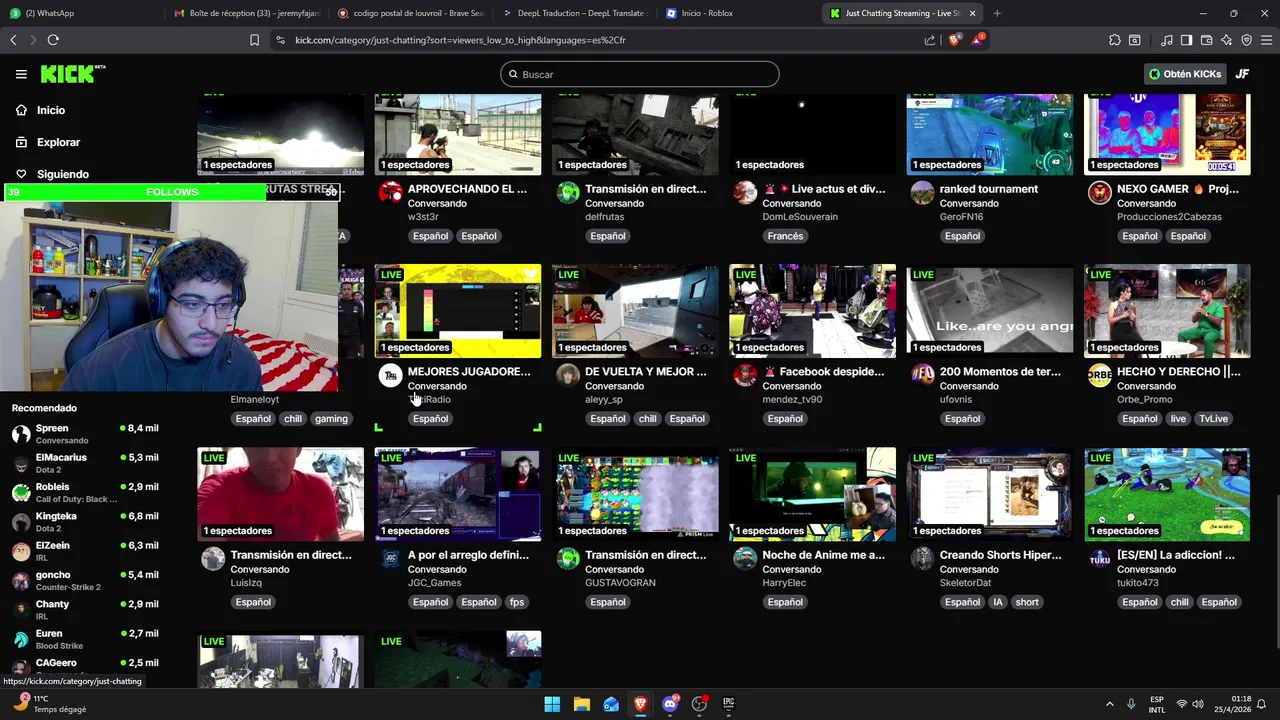Open recommended channel Spreen

click(x=85, y=434)
